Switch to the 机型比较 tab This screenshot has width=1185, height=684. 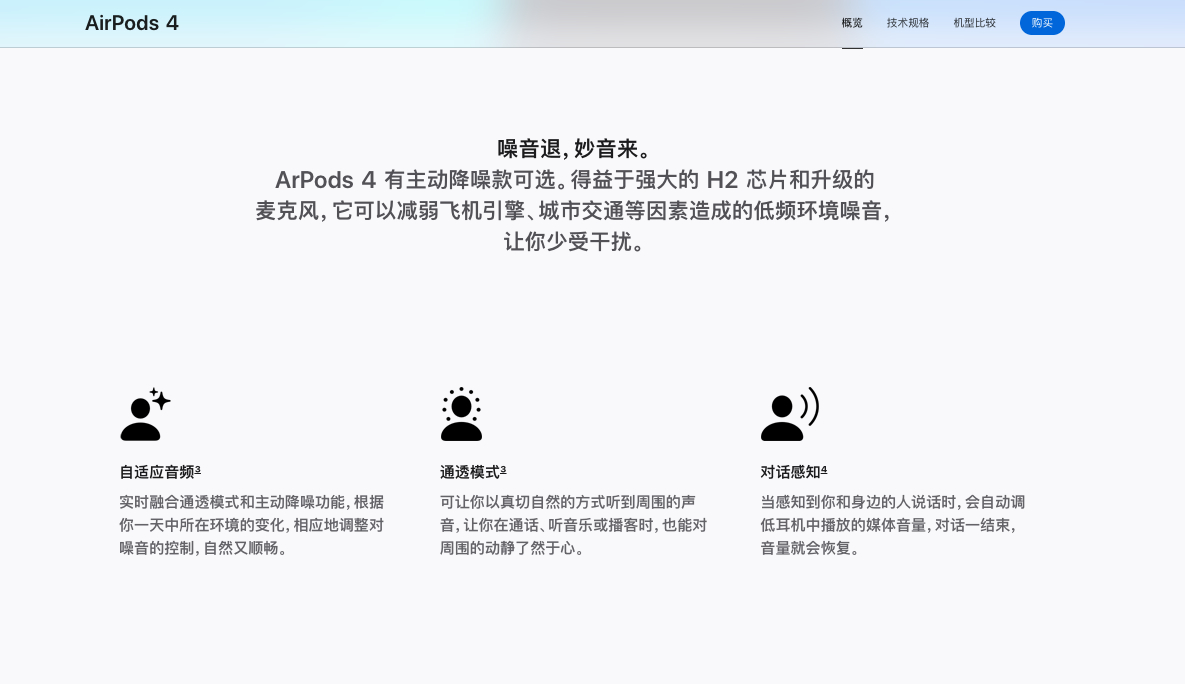974,23
